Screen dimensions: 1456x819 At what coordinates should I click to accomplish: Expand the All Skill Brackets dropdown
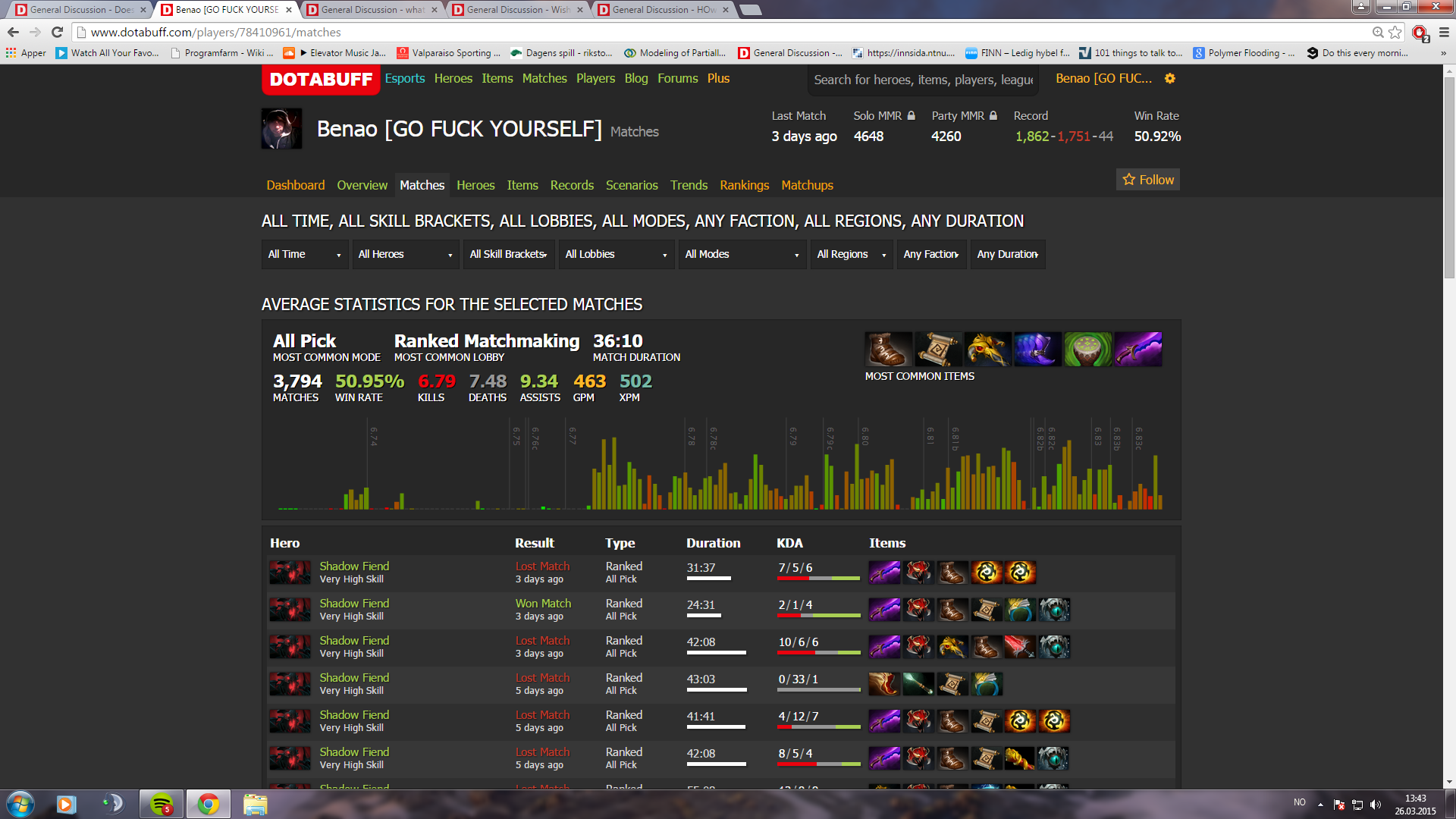pyautogui.click(x=509, y=254)
